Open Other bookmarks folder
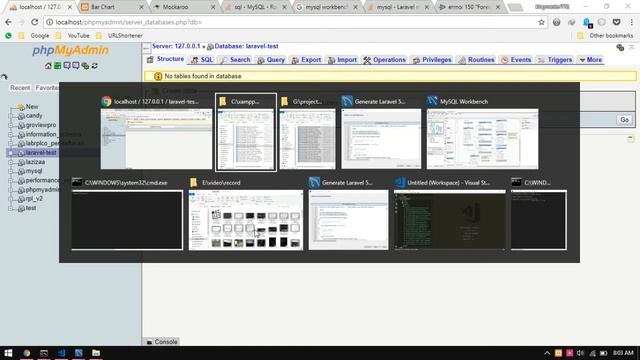Viewport: 640px width, 360px height. [606, 36]
